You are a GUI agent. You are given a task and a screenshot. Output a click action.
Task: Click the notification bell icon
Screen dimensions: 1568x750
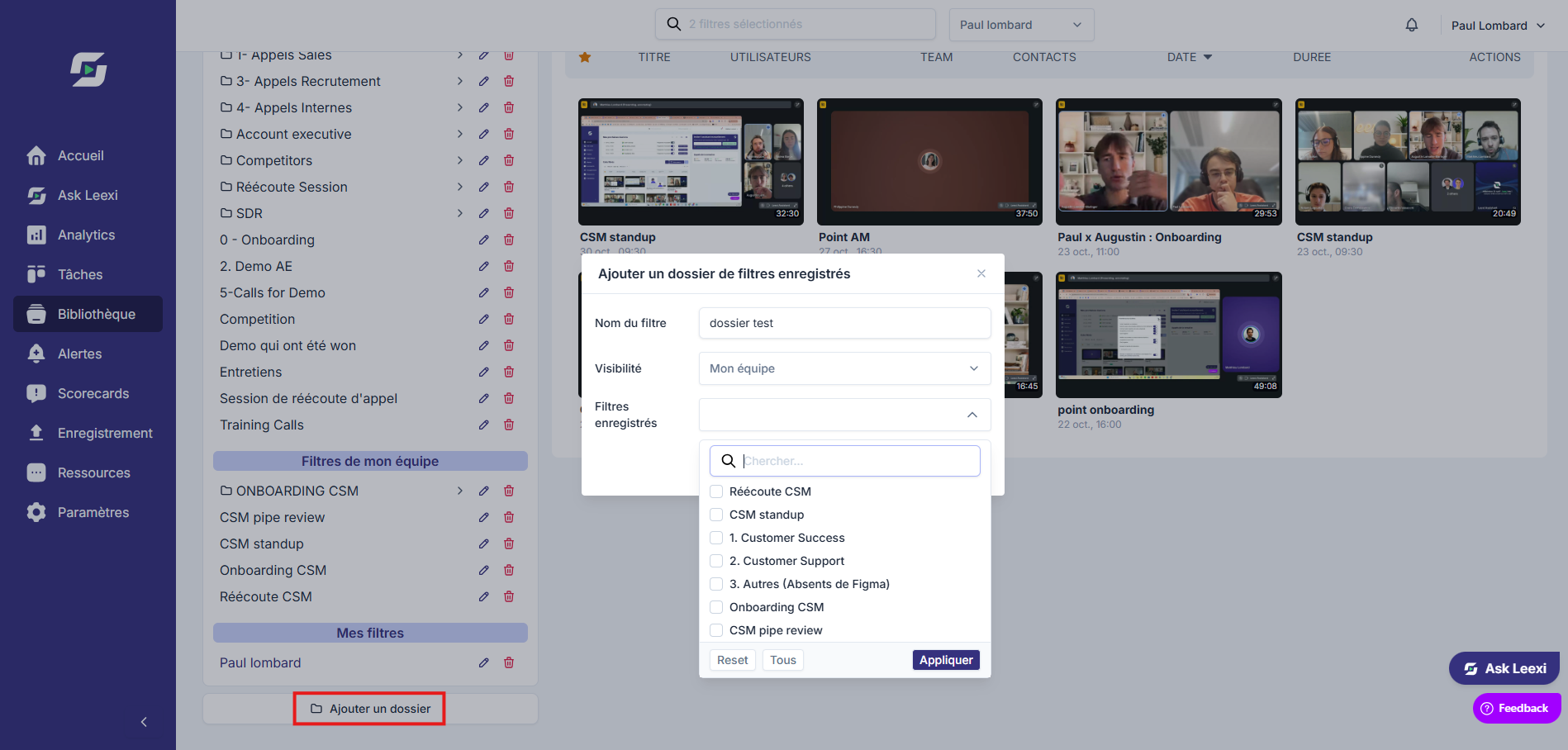point(1412,25)
